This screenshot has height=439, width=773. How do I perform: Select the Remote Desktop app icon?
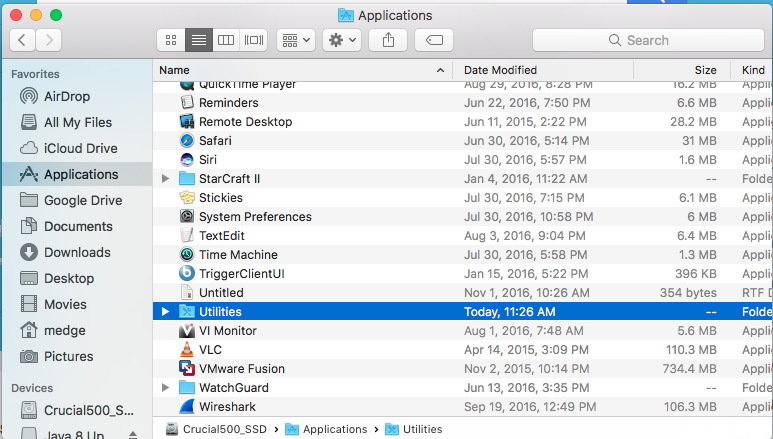(187, 121)
